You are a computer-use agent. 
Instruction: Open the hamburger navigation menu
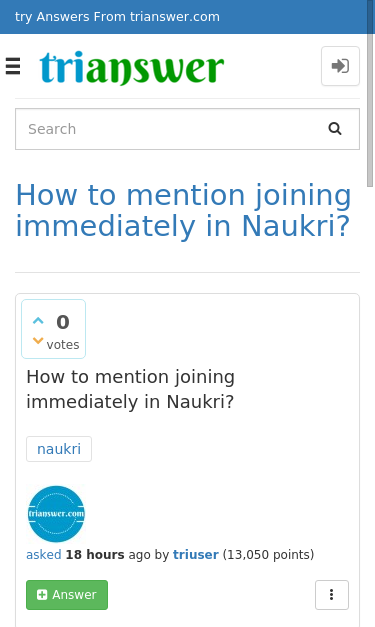click(13, 66)
